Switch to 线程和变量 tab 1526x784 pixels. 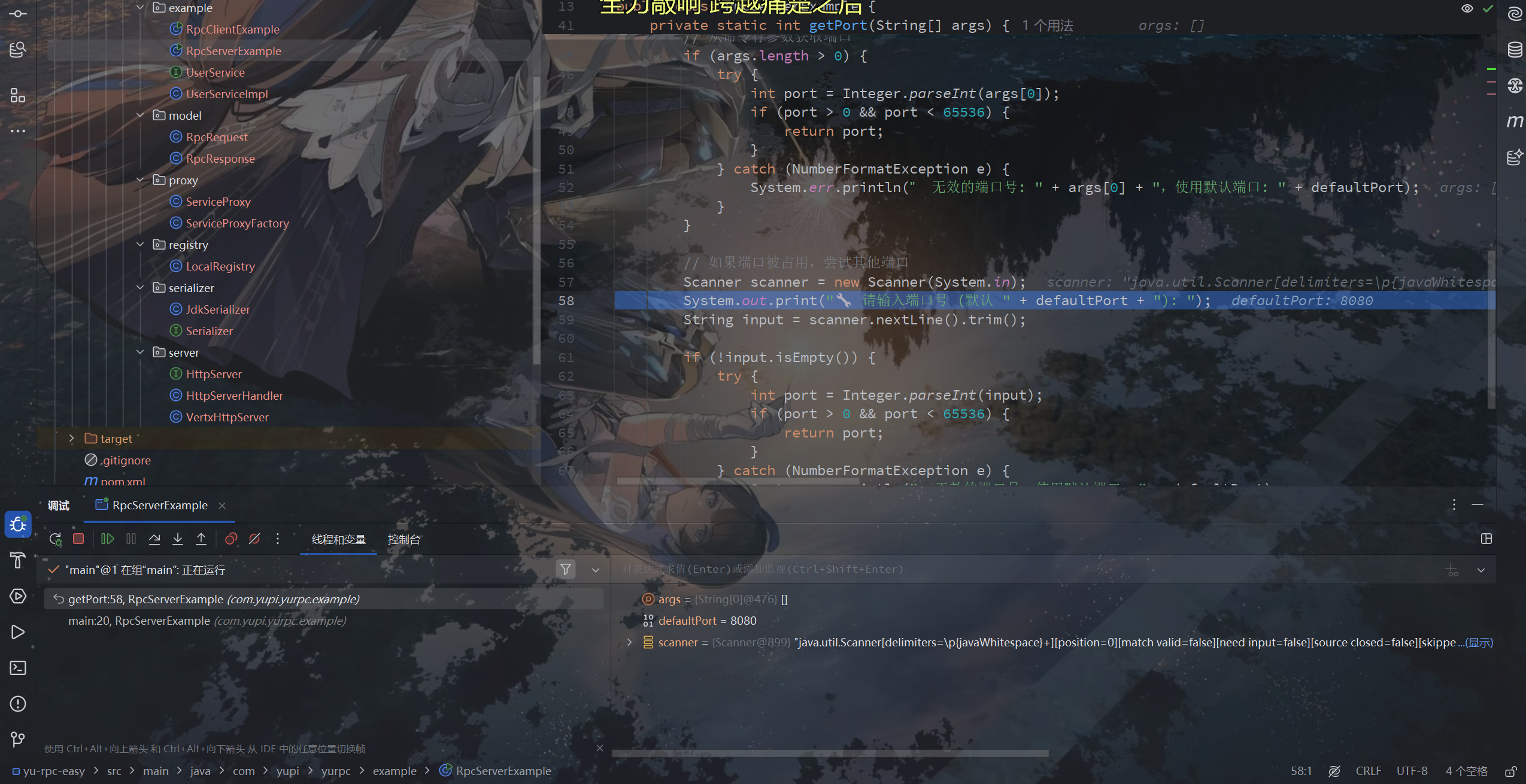[339, 539]
